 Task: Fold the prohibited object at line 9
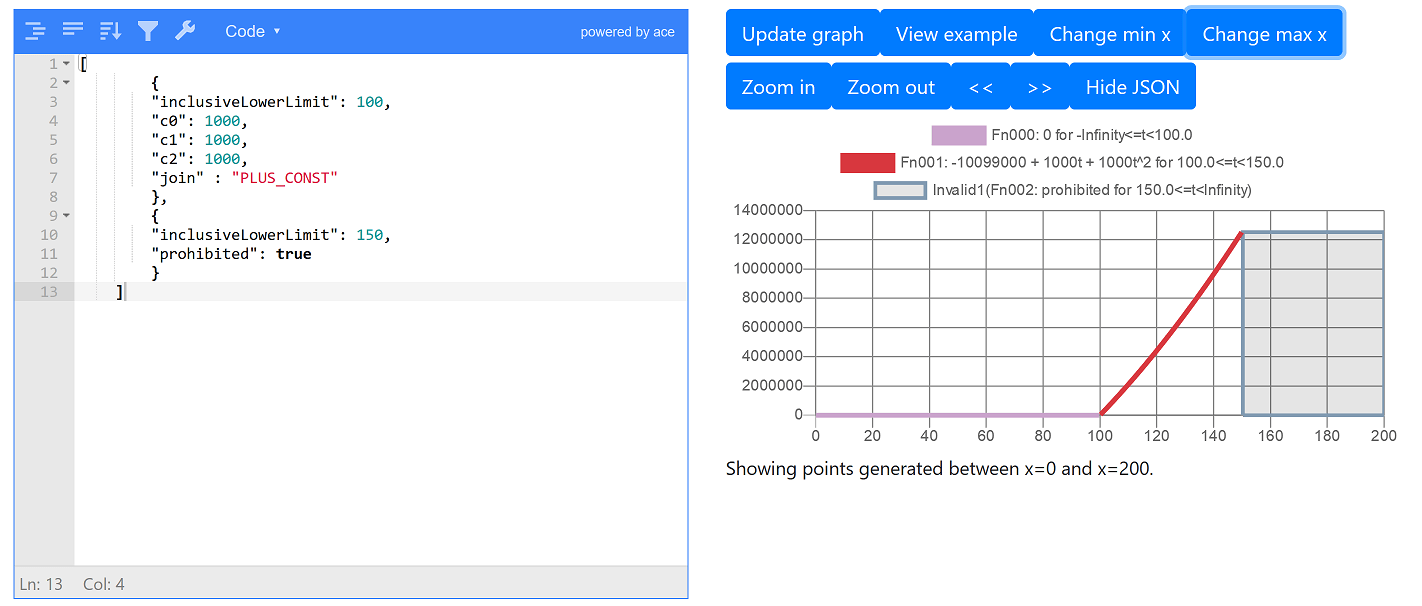(x=66, y=215)
